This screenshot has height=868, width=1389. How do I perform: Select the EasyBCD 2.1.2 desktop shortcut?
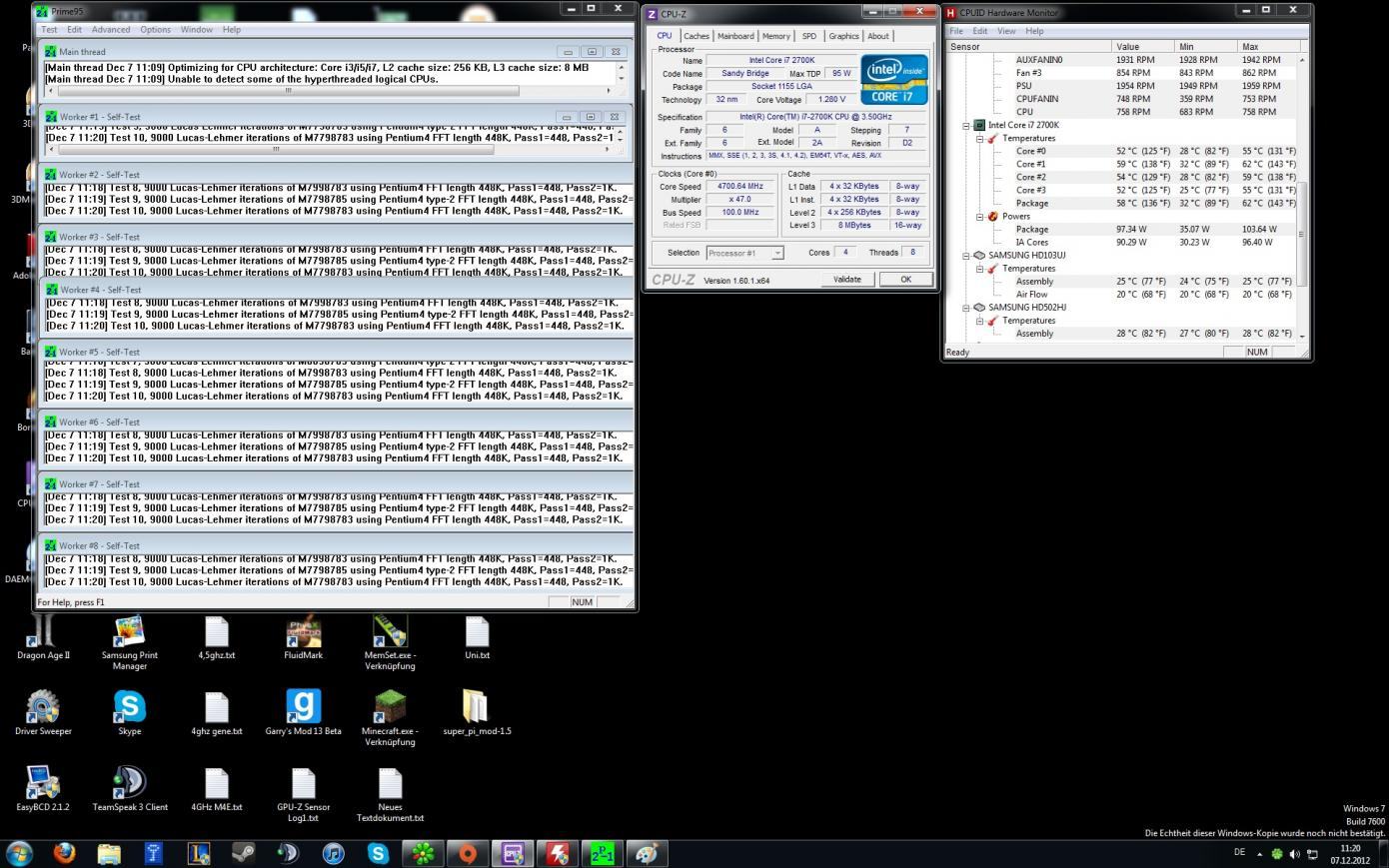tap(43, 789)
